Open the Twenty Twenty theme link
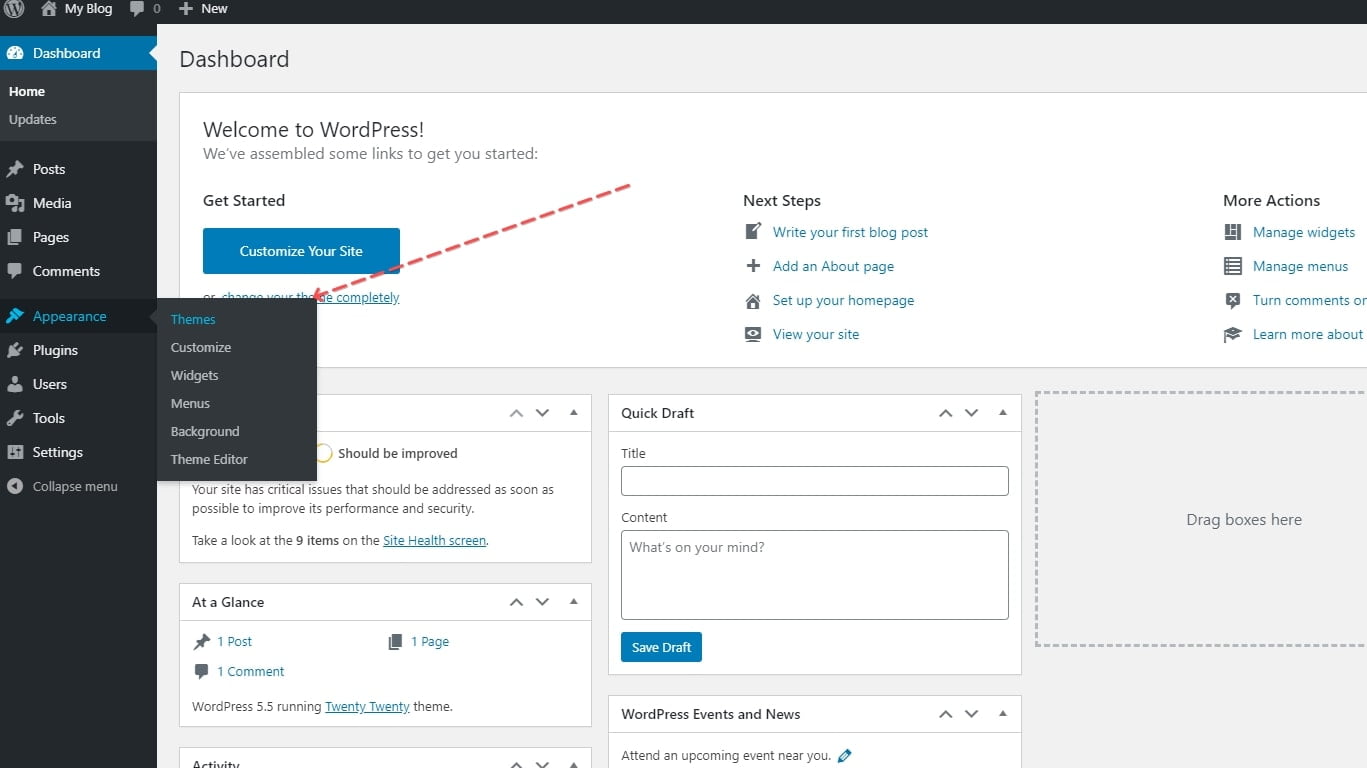 [x=367, y=706]
